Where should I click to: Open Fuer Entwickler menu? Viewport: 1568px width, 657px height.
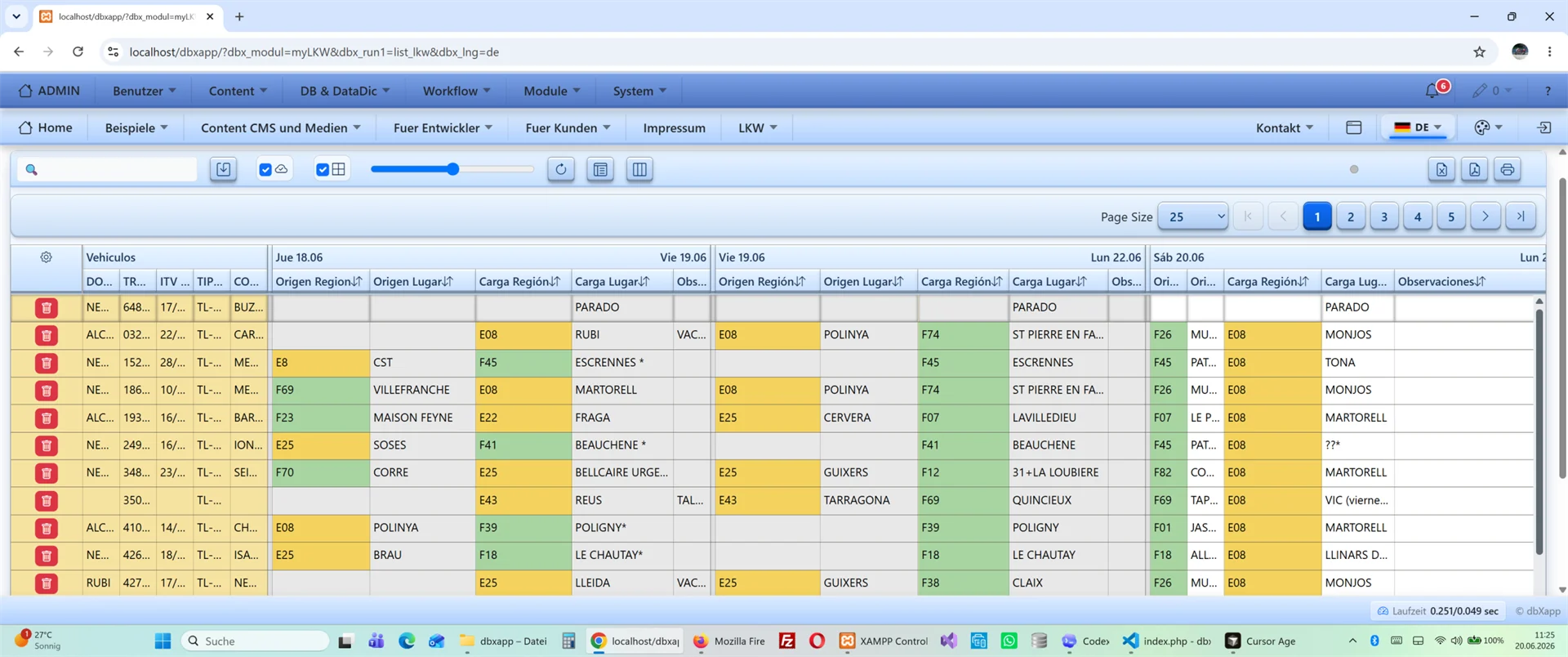click(x=443, y=127)
